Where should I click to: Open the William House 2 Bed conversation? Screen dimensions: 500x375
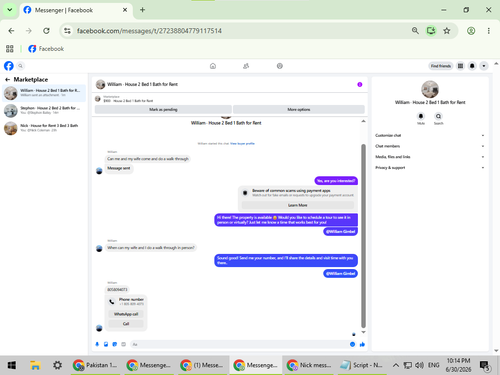(44, 93)
